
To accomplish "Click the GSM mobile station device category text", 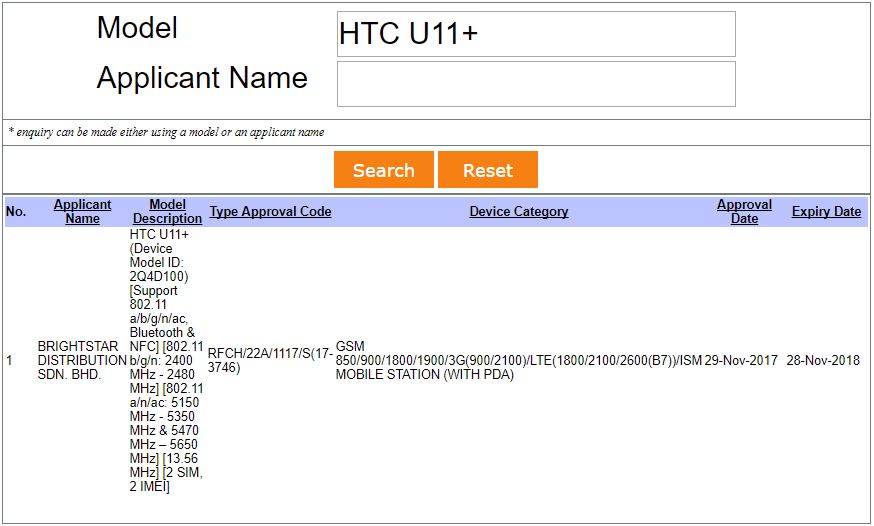I will (x=518, y=360).
